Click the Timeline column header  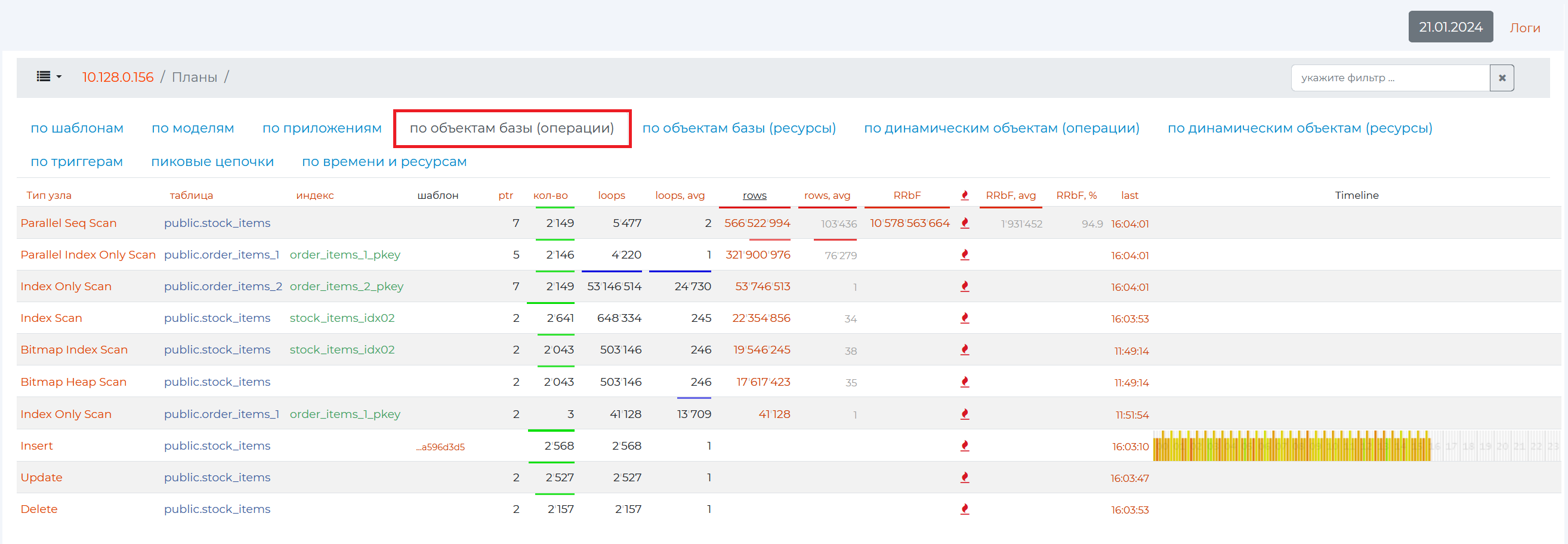[x=1356, y=195]
